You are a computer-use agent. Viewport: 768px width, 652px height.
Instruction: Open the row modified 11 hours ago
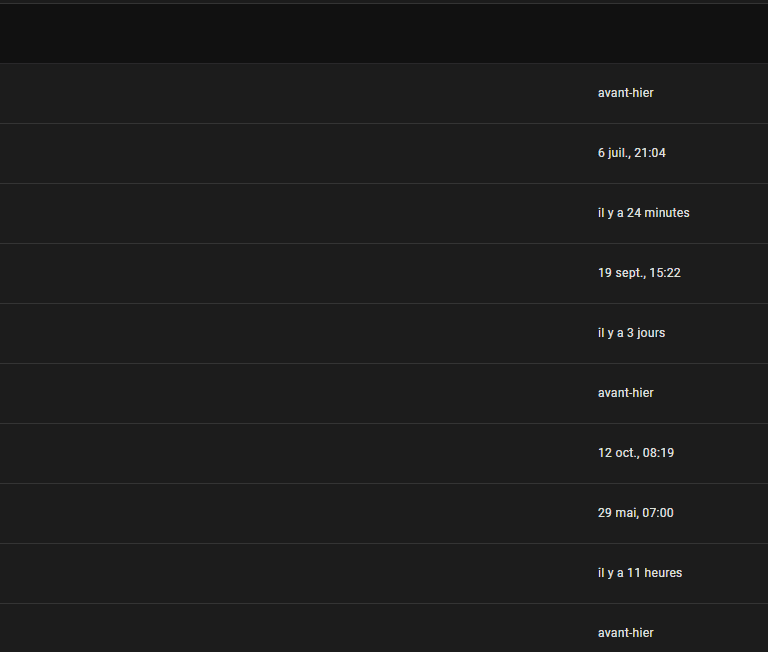coord(300,573)
